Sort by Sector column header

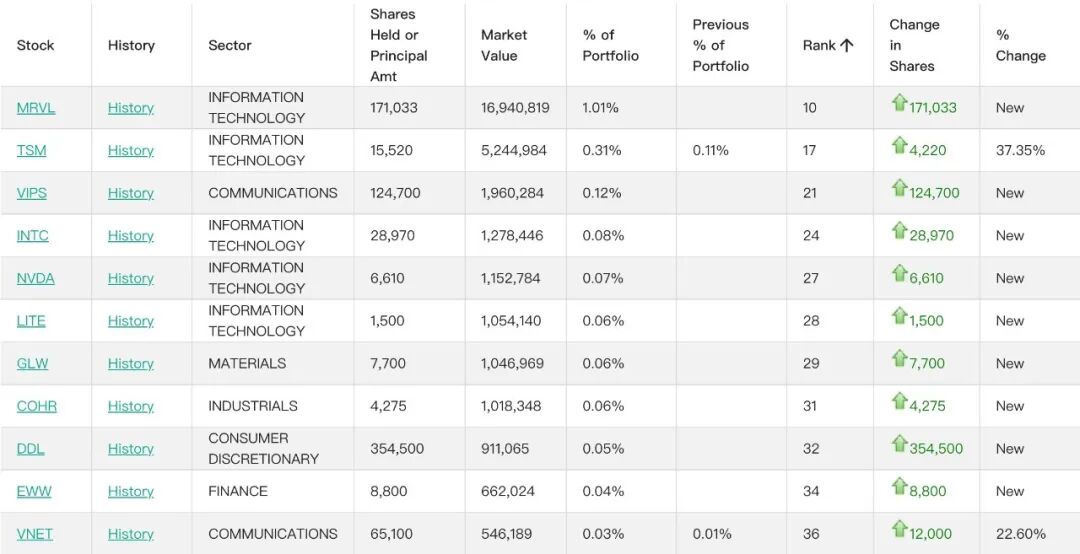(229, 45)
